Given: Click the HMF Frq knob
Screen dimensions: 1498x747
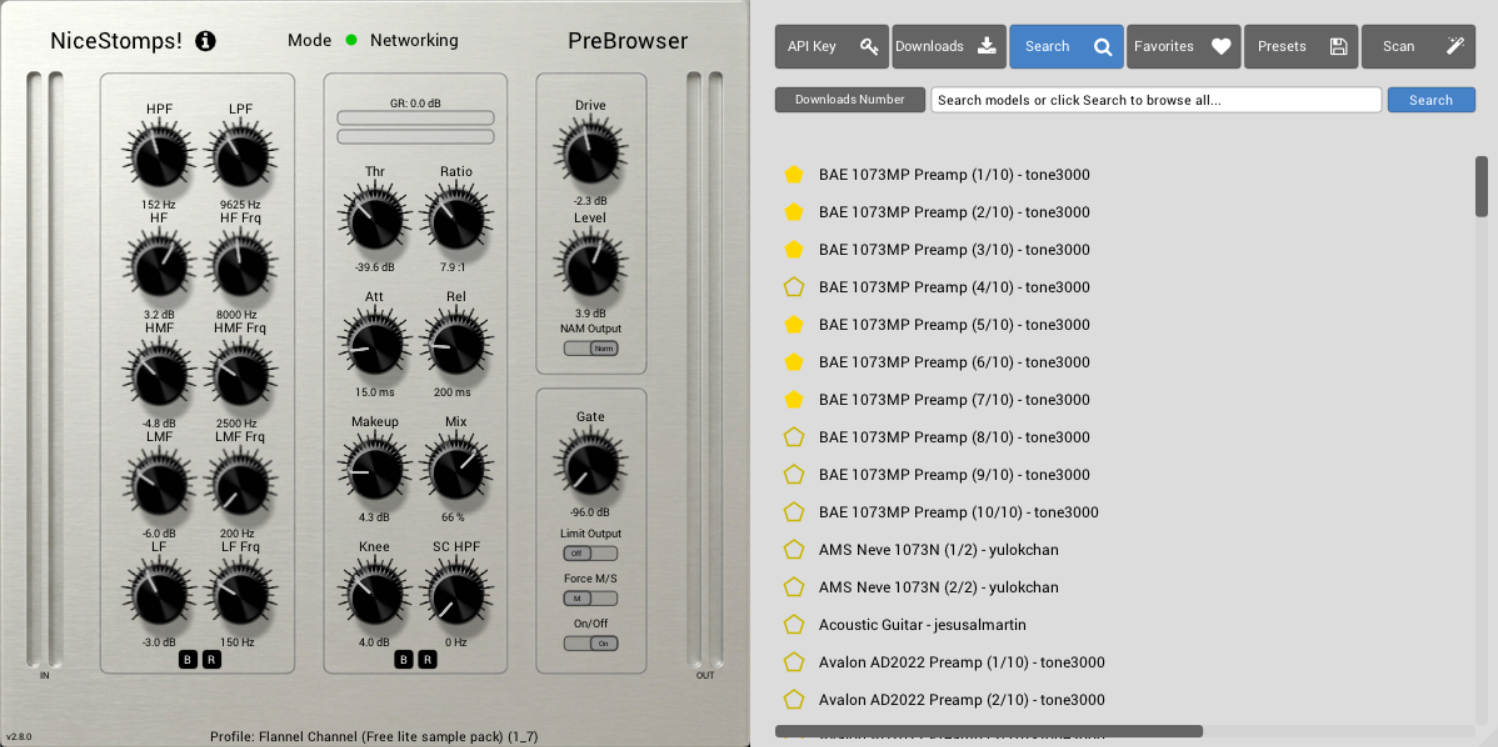Looking at the screenshot, I should pyautogui.click(x=242, y=375).
